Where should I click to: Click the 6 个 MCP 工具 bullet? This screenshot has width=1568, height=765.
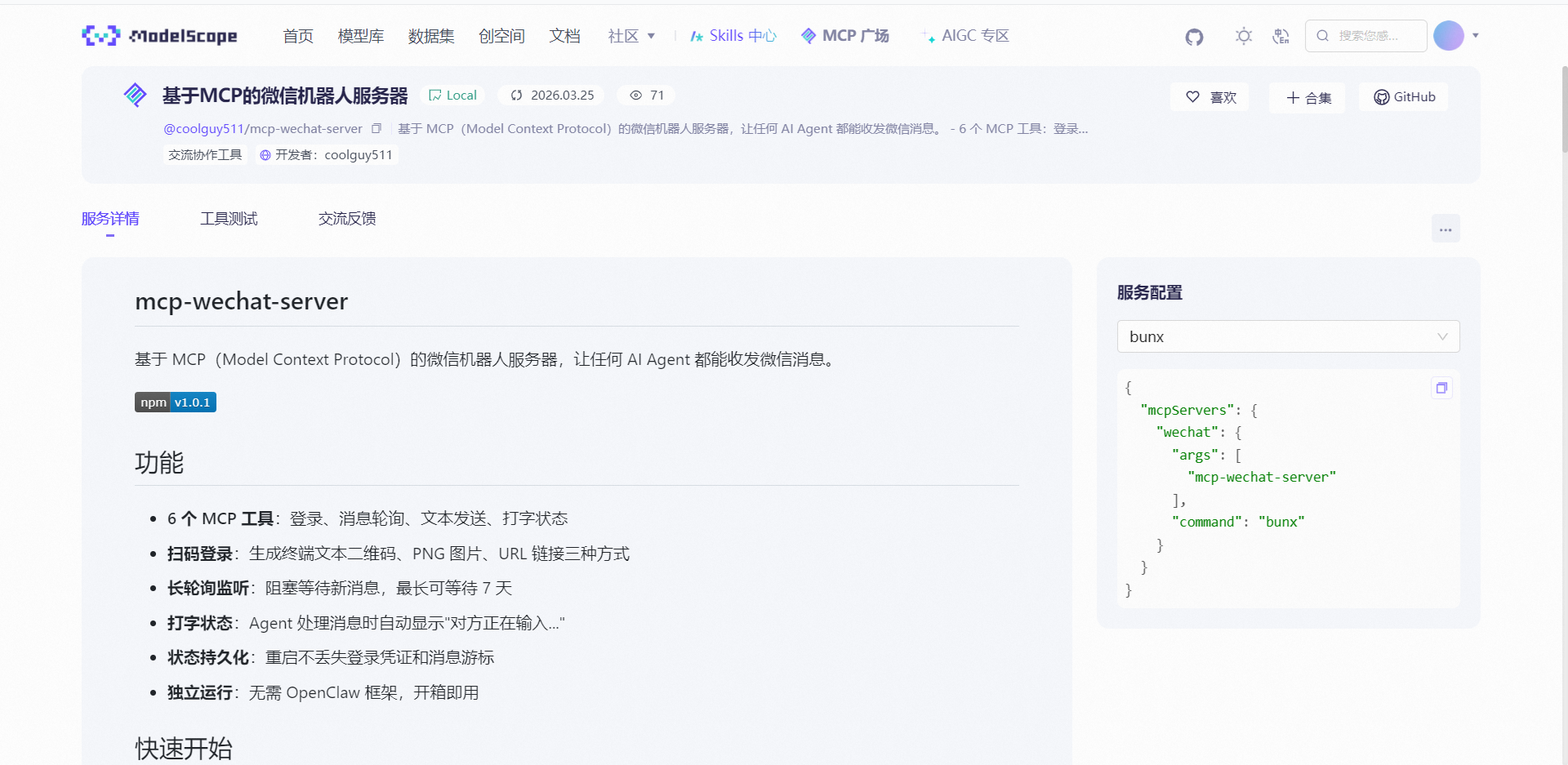367,518
